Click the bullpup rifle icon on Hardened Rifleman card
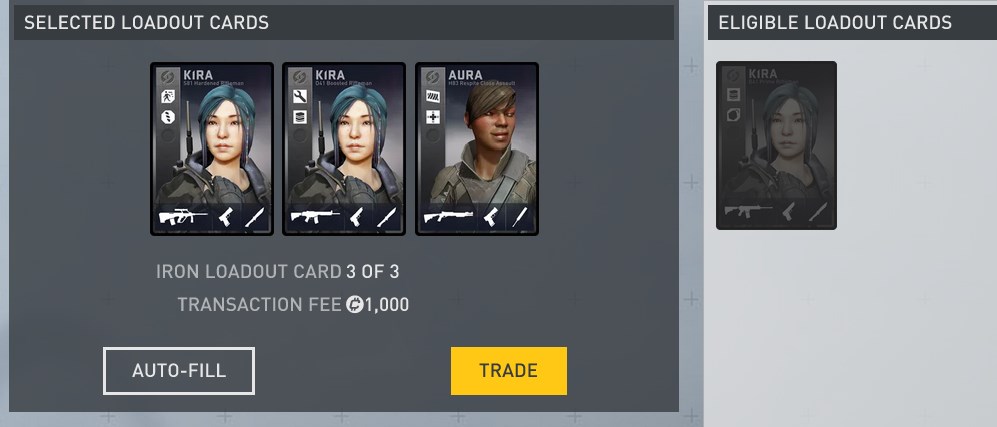 click(182, 217)
